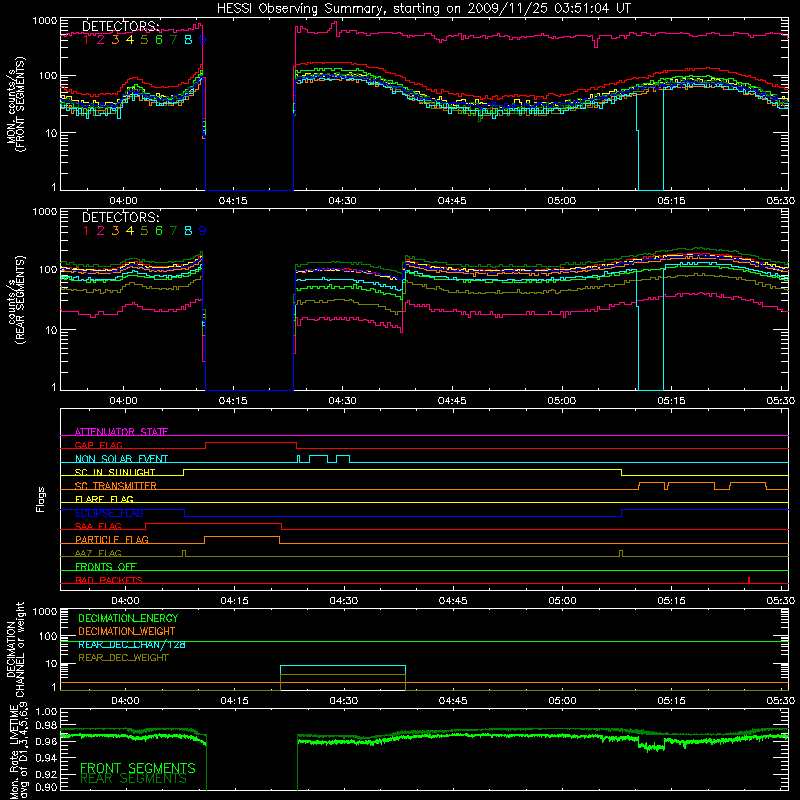The image size is (800, 800).
Task: Click the PARTICLE_FLAG label
Action: pyautogui.click(x=112, y=539)
